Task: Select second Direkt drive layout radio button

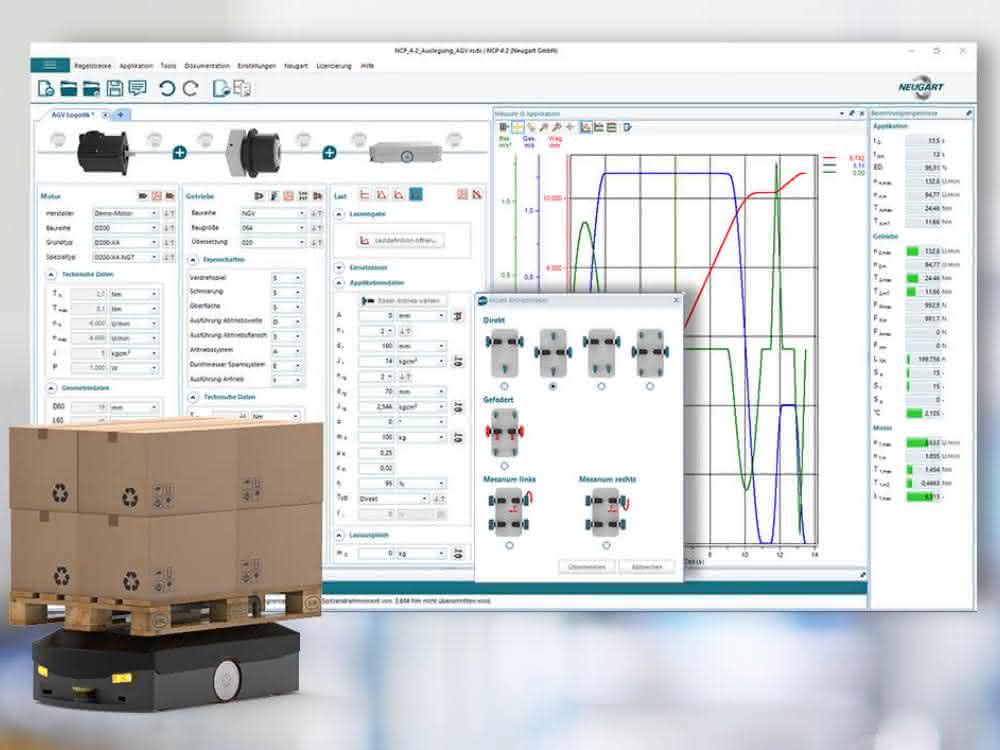Action: (553, 386)
